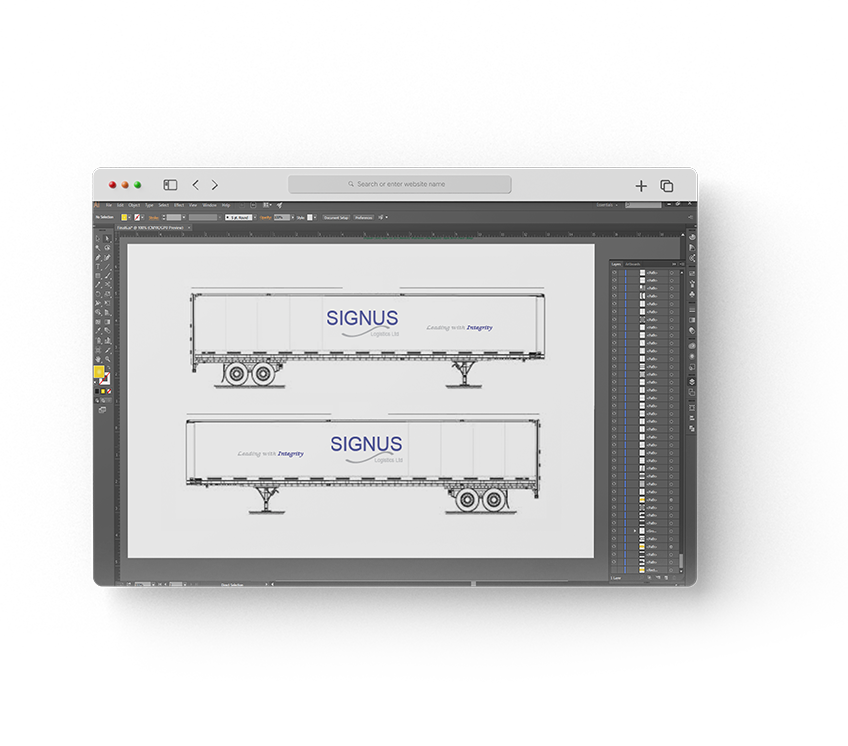Open opacity value dropdown
Screen dimensions: 848x746
293,217
